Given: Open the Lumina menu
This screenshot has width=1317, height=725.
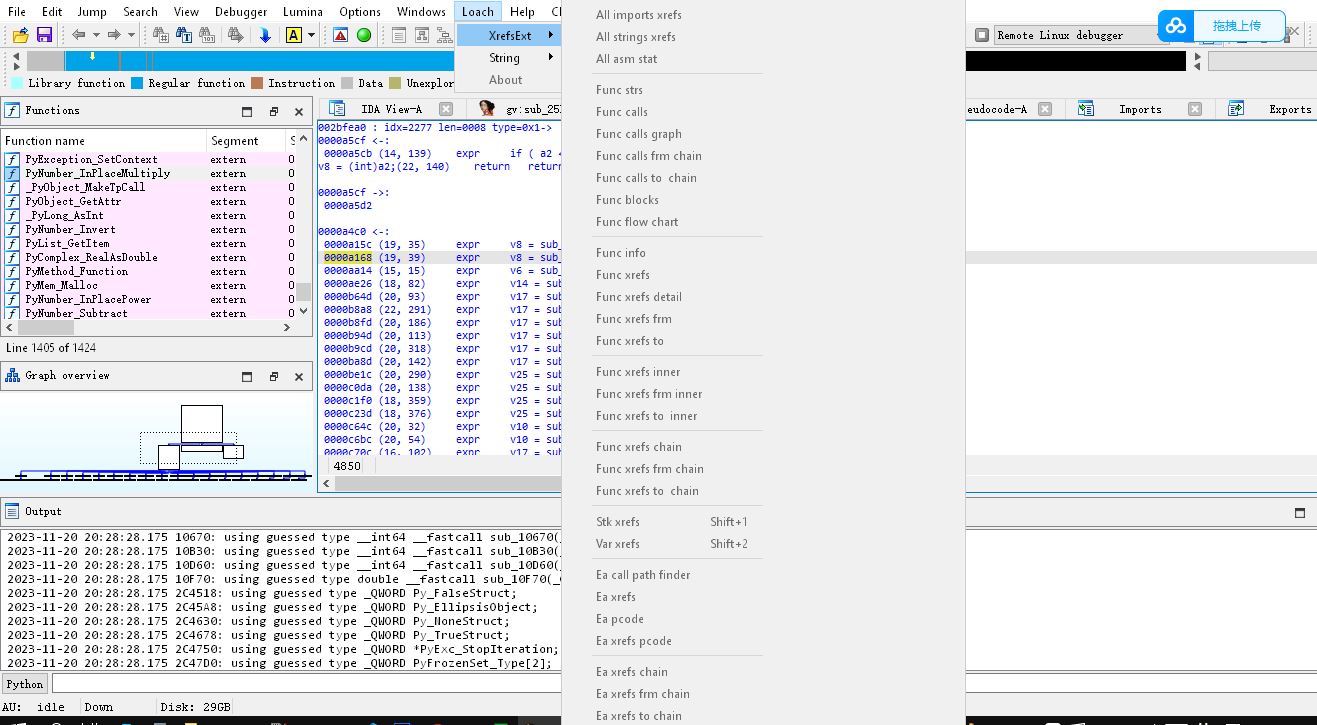Looking at the screenshot, I should coord(302,12).
